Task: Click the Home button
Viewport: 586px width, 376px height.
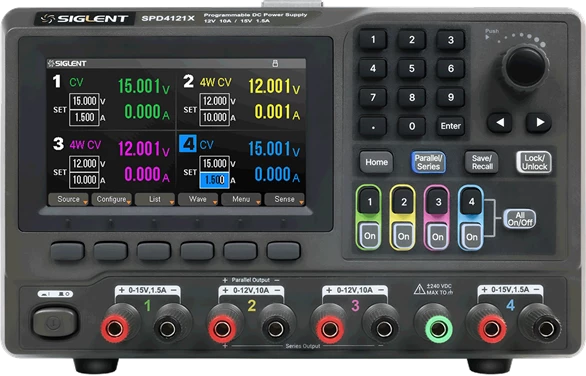Action: (376, 162)
